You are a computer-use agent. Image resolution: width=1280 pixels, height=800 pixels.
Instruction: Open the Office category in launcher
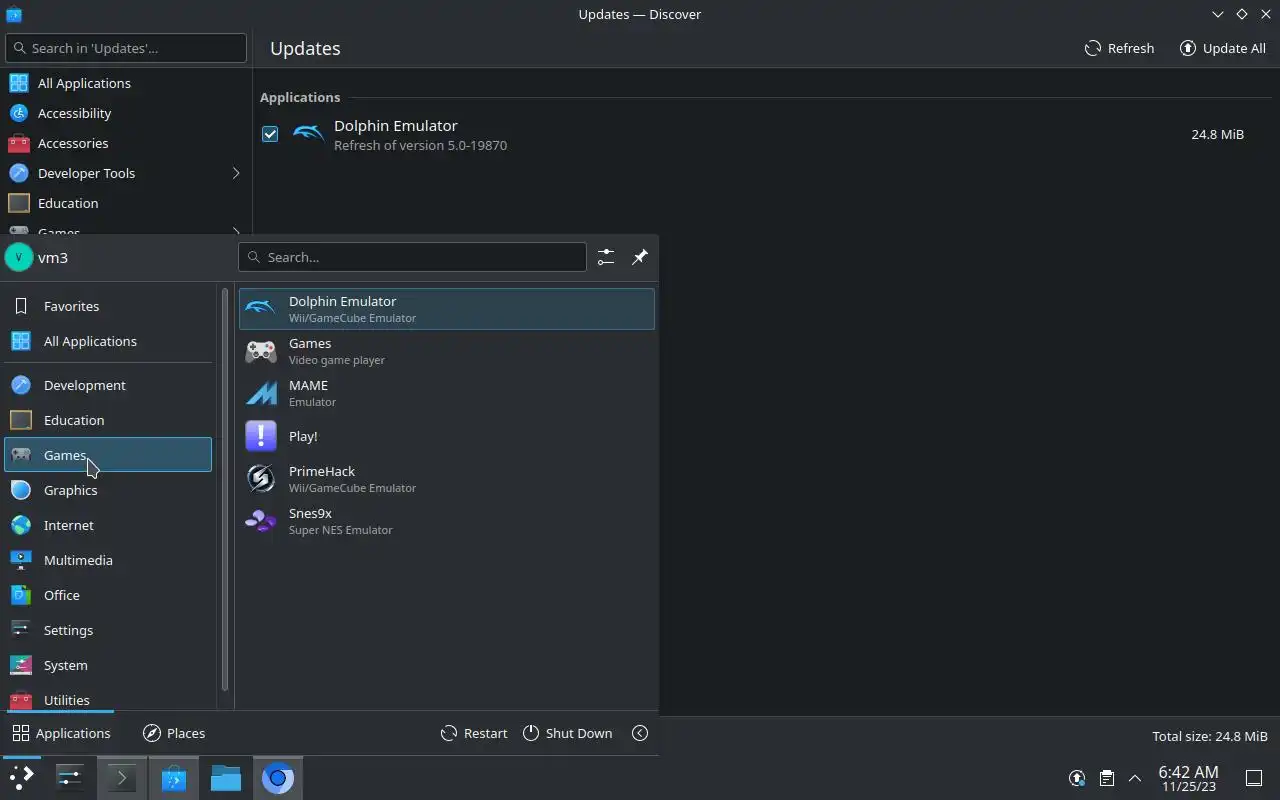(108, 595)
